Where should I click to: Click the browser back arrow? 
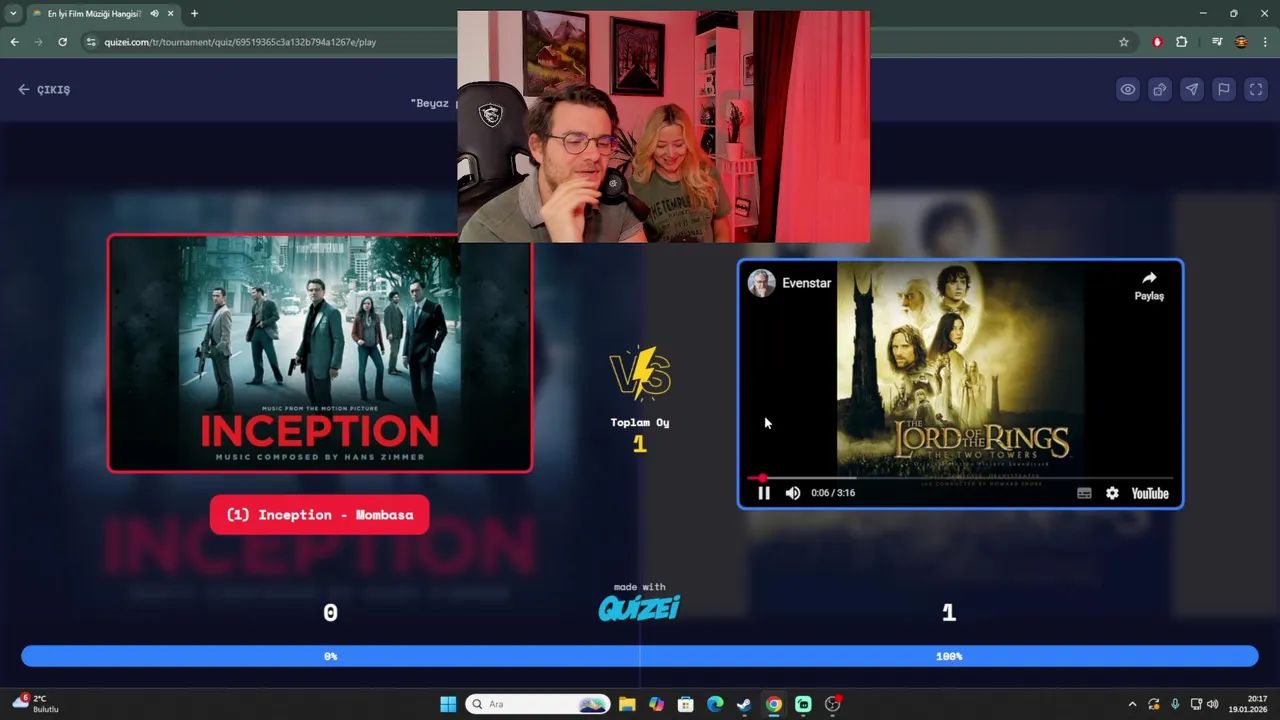tap(14, 42)
